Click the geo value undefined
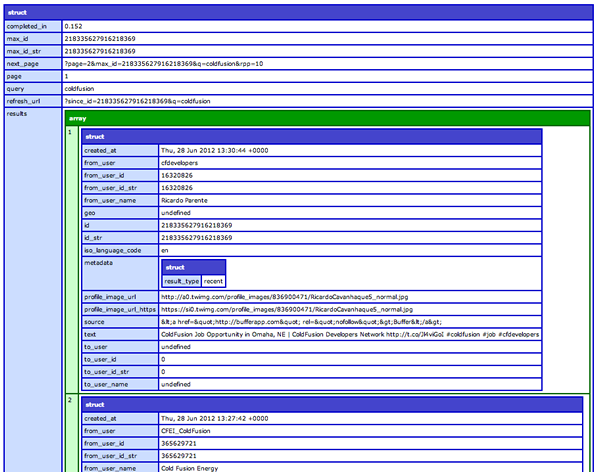The image size is (598, 472). [x=175, y=213]
